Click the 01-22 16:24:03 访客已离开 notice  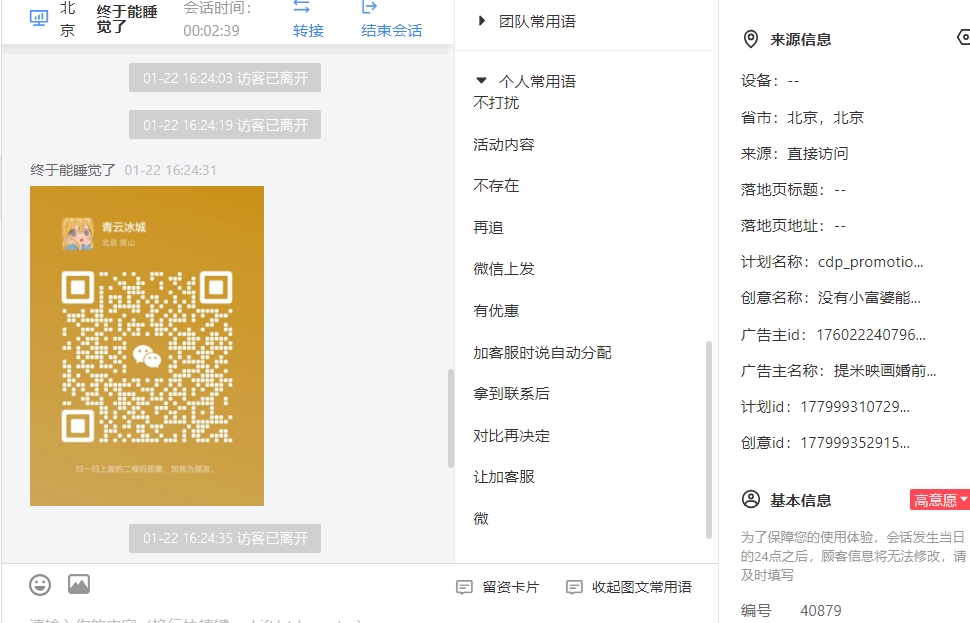click(225, 78)
